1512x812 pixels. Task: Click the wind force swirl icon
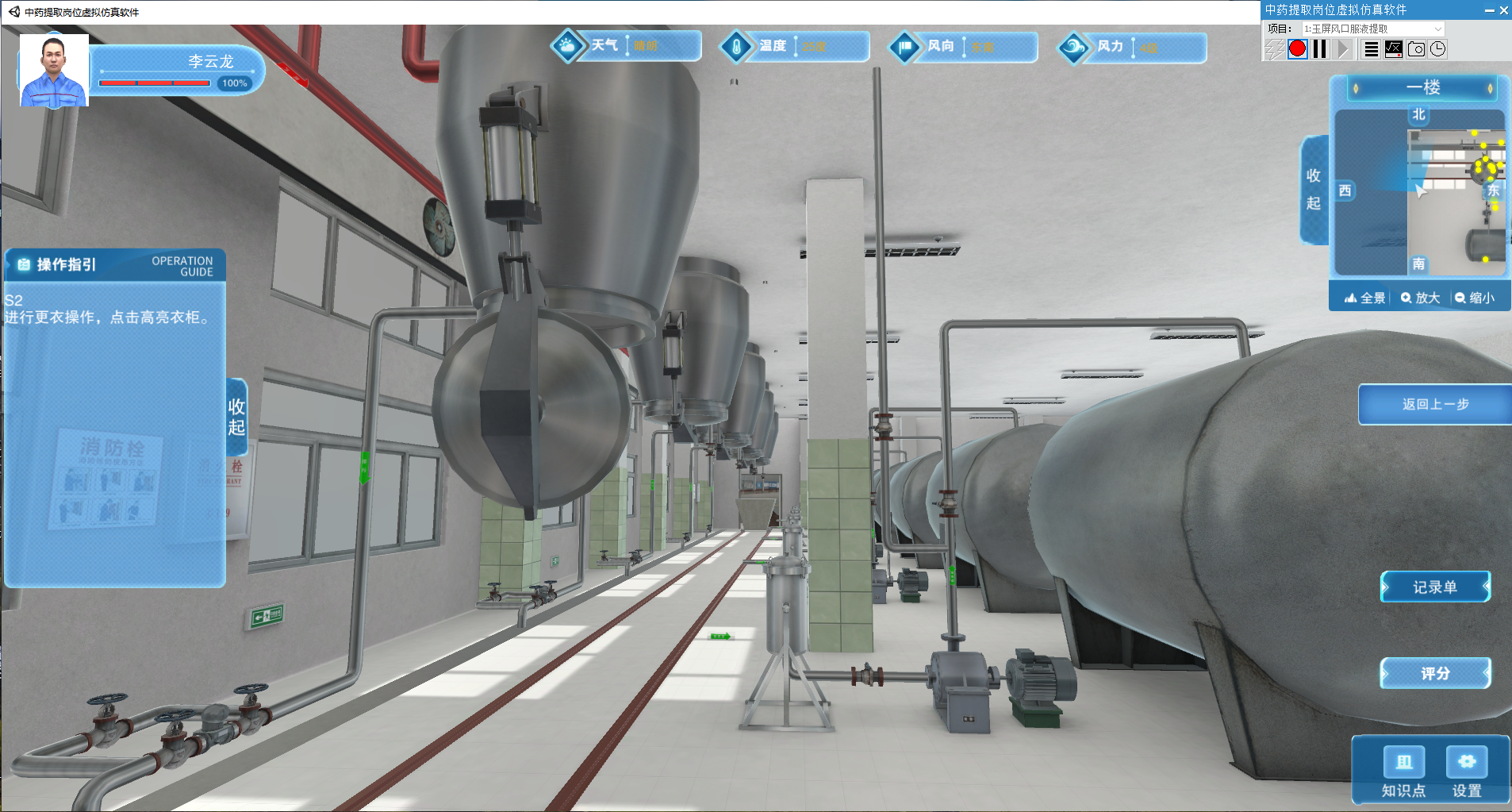click(1074, 48)
